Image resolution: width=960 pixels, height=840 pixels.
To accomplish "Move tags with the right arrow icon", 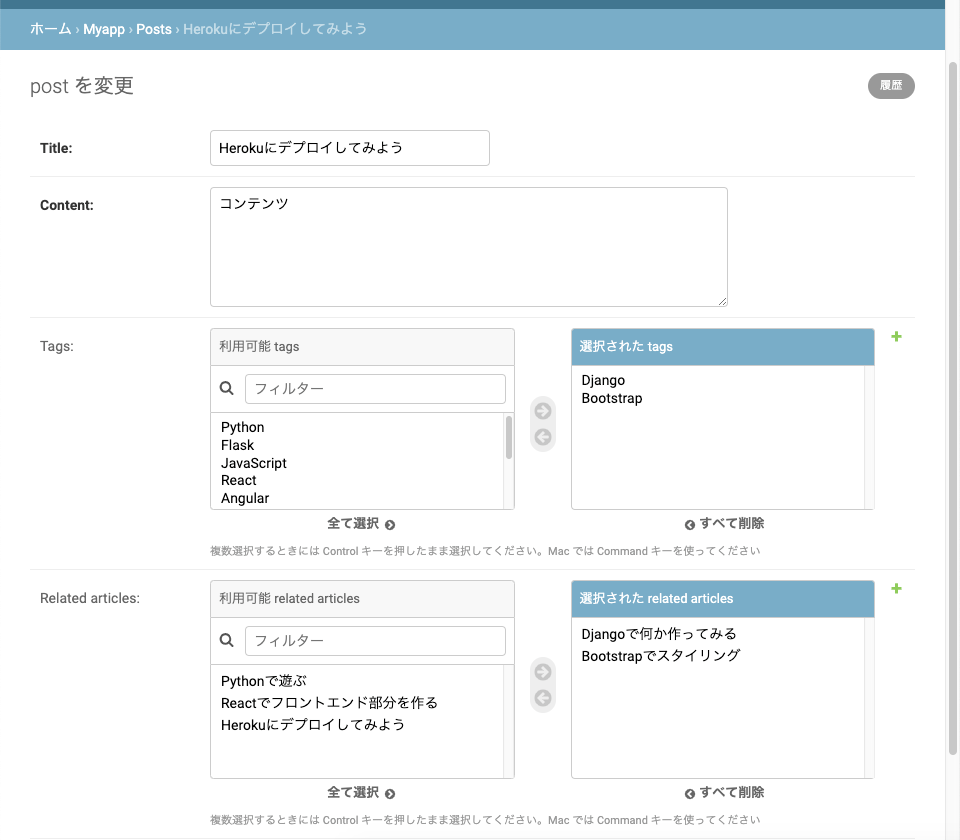I will coord(542,410).
